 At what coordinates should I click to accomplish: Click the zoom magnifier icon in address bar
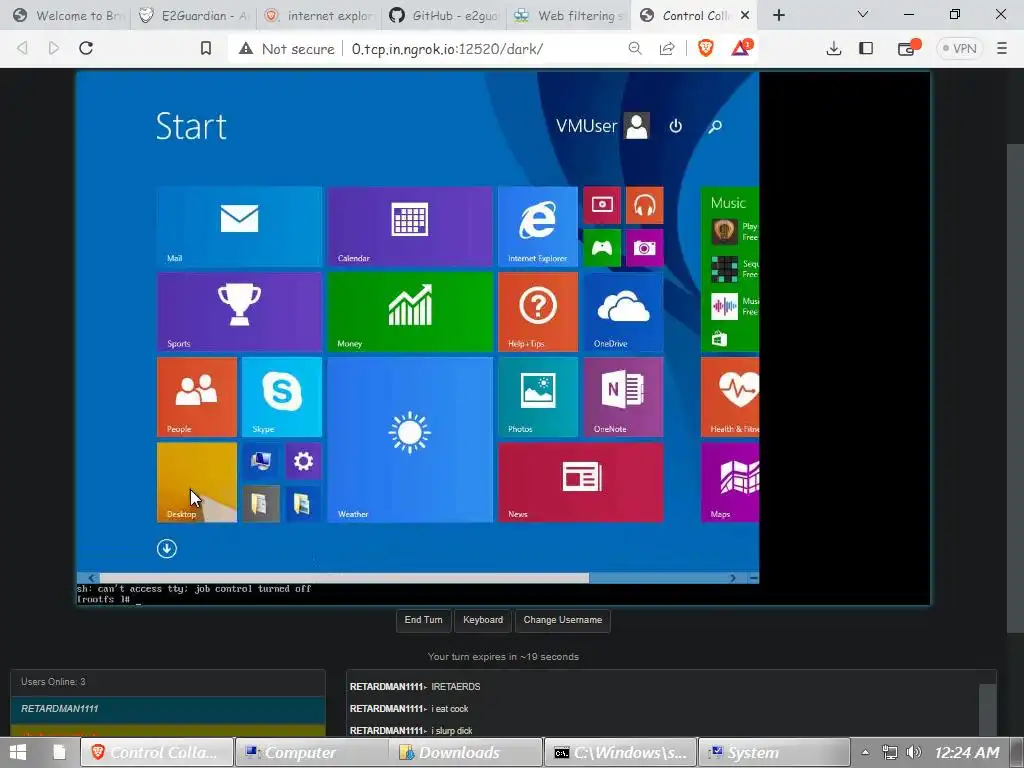(x=635, y=48)
